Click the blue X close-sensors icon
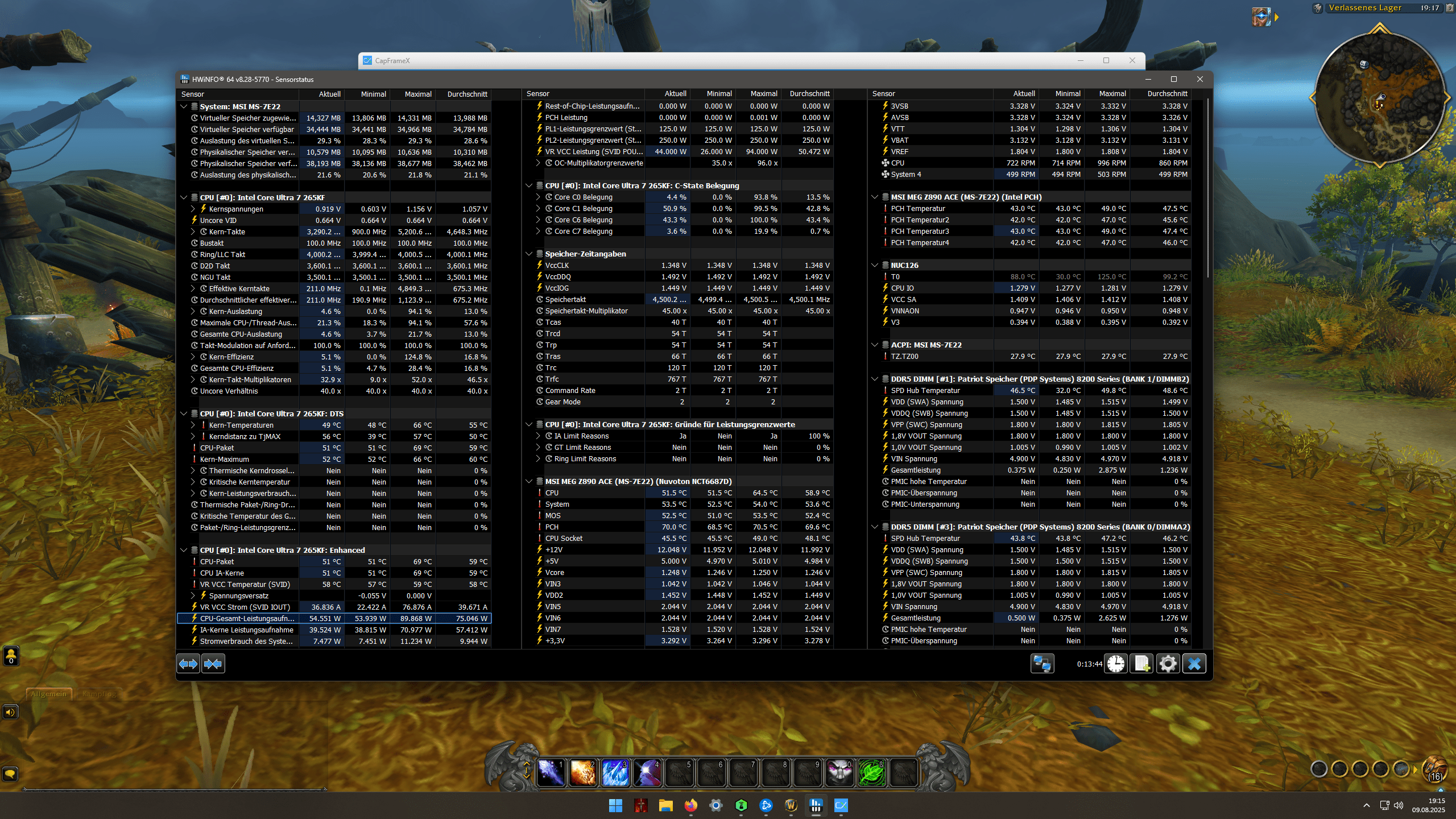This screenshot has width=1456, height=819. click(x=1194, y=664)
